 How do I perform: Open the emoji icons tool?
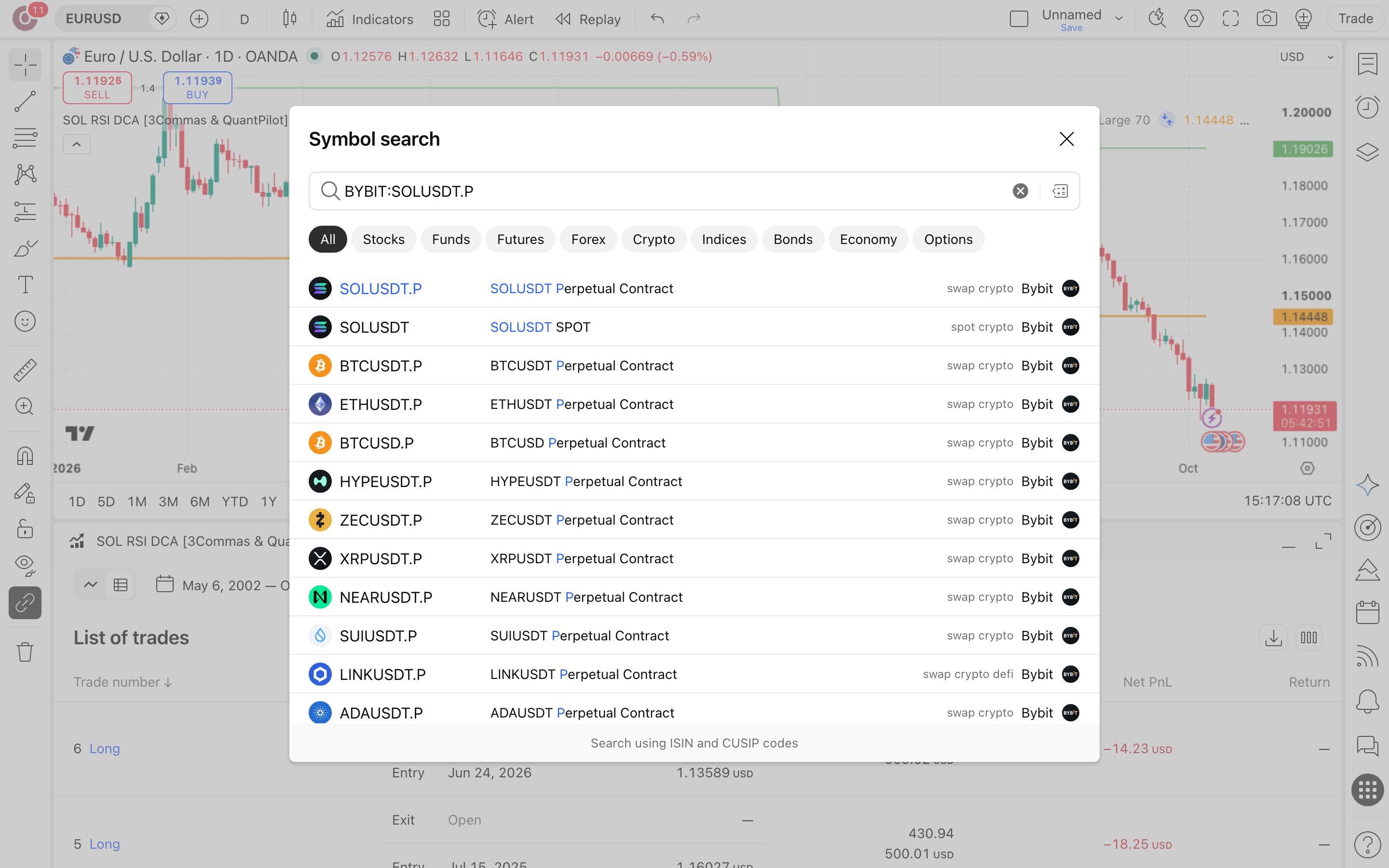(x=25, y=322)
